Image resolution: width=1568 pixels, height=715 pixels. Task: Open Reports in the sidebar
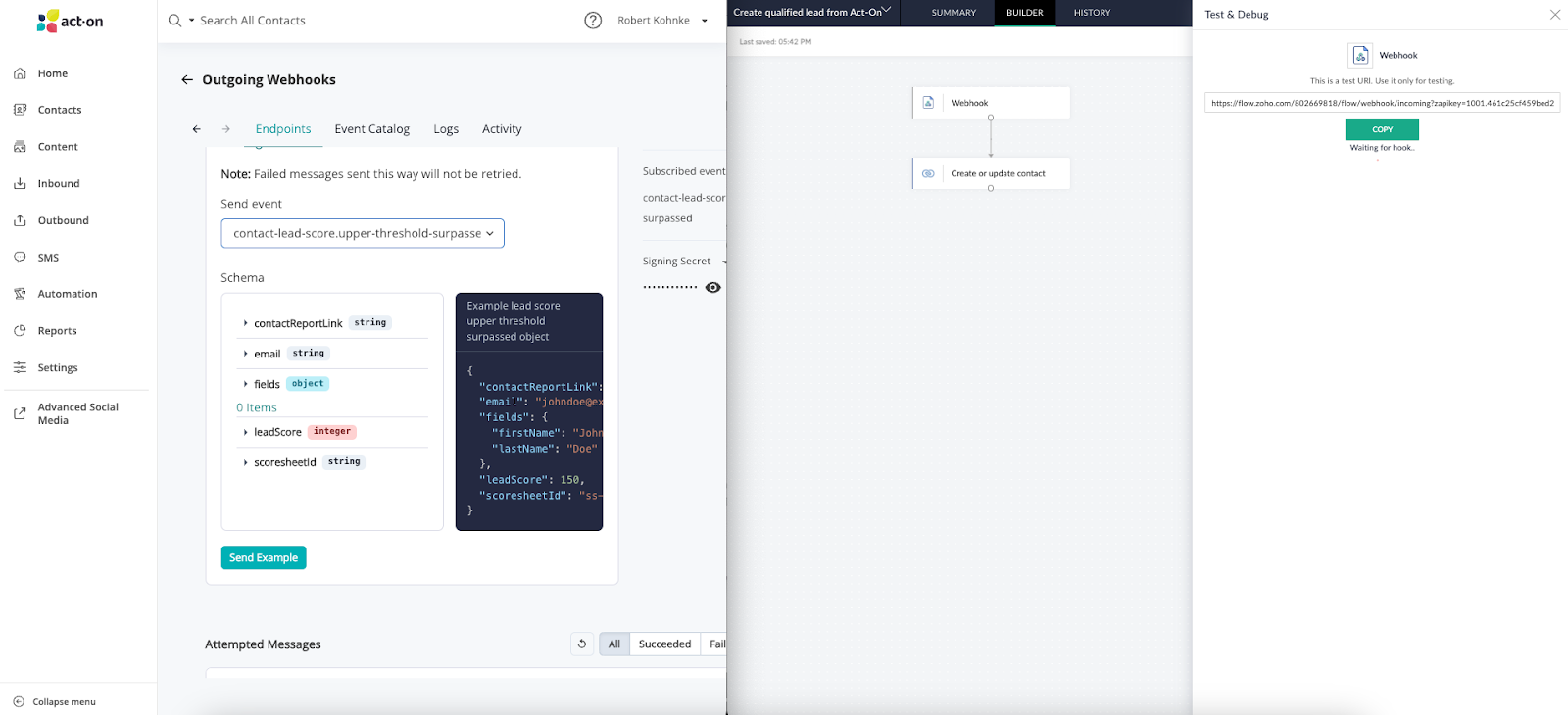(x=57, y=331)
